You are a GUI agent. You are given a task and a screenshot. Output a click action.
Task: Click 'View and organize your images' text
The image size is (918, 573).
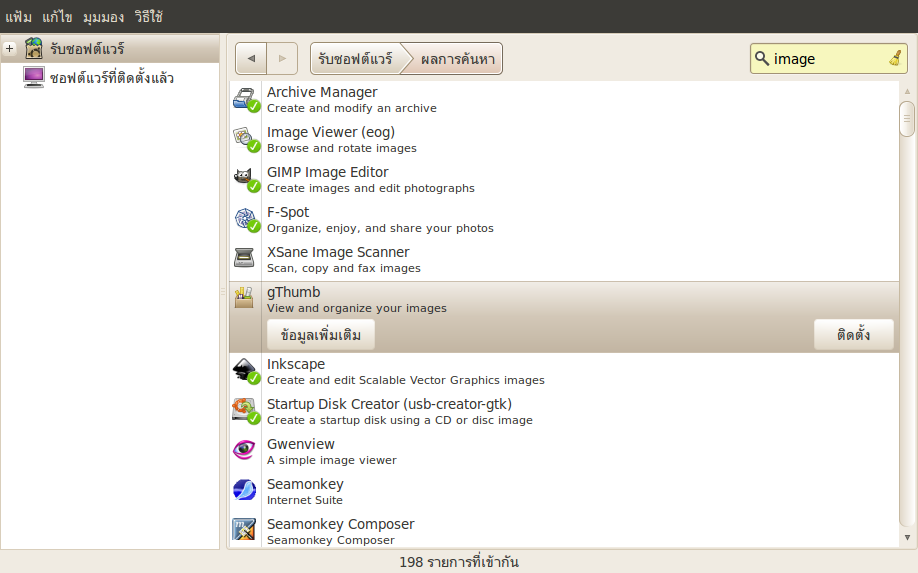pos(357,308)
